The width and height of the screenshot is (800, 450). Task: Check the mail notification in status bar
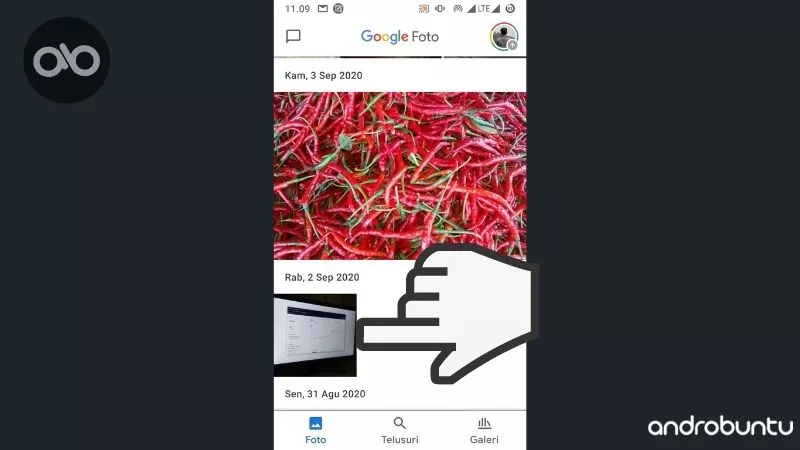point(322,9)
